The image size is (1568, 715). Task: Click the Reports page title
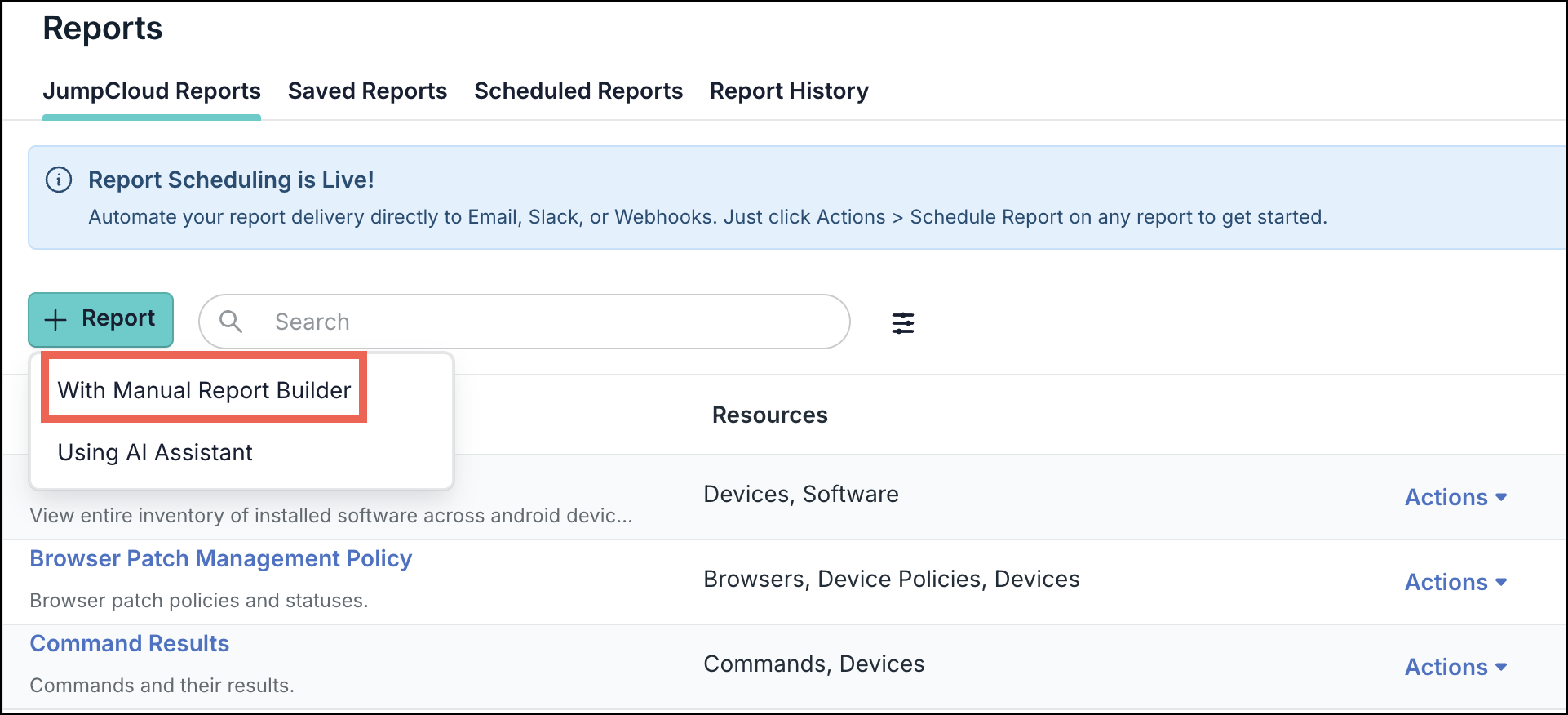tap(103, 29)
